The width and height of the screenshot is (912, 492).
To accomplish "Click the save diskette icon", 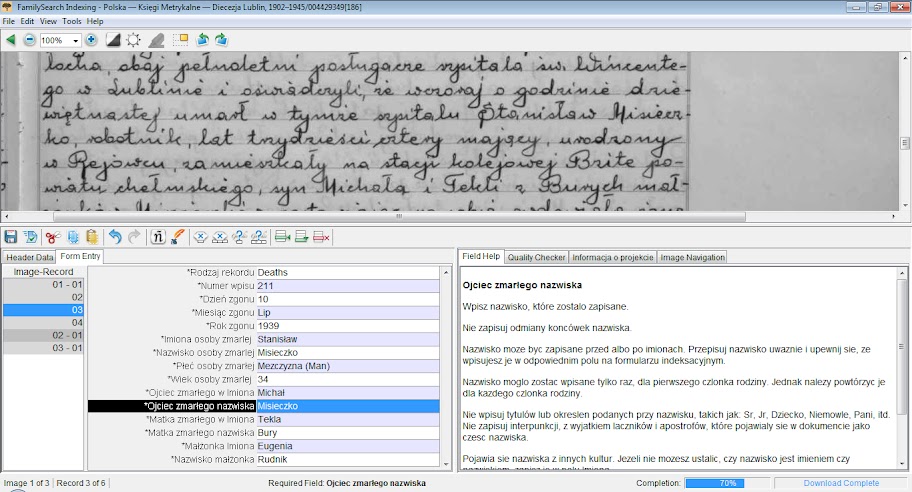I will [11, 237].
